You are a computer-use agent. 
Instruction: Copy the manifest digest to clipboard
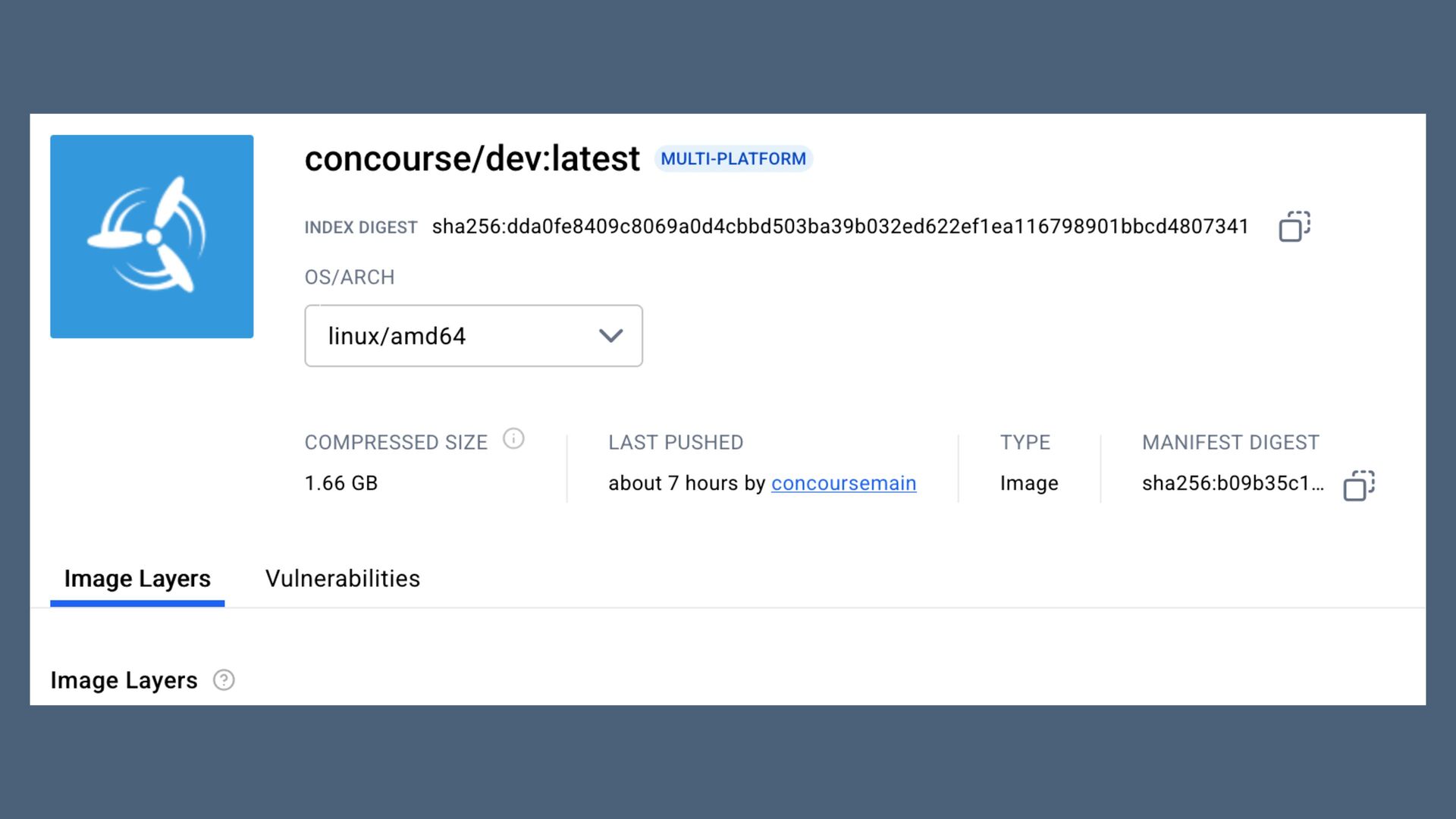pos(1359,485)
